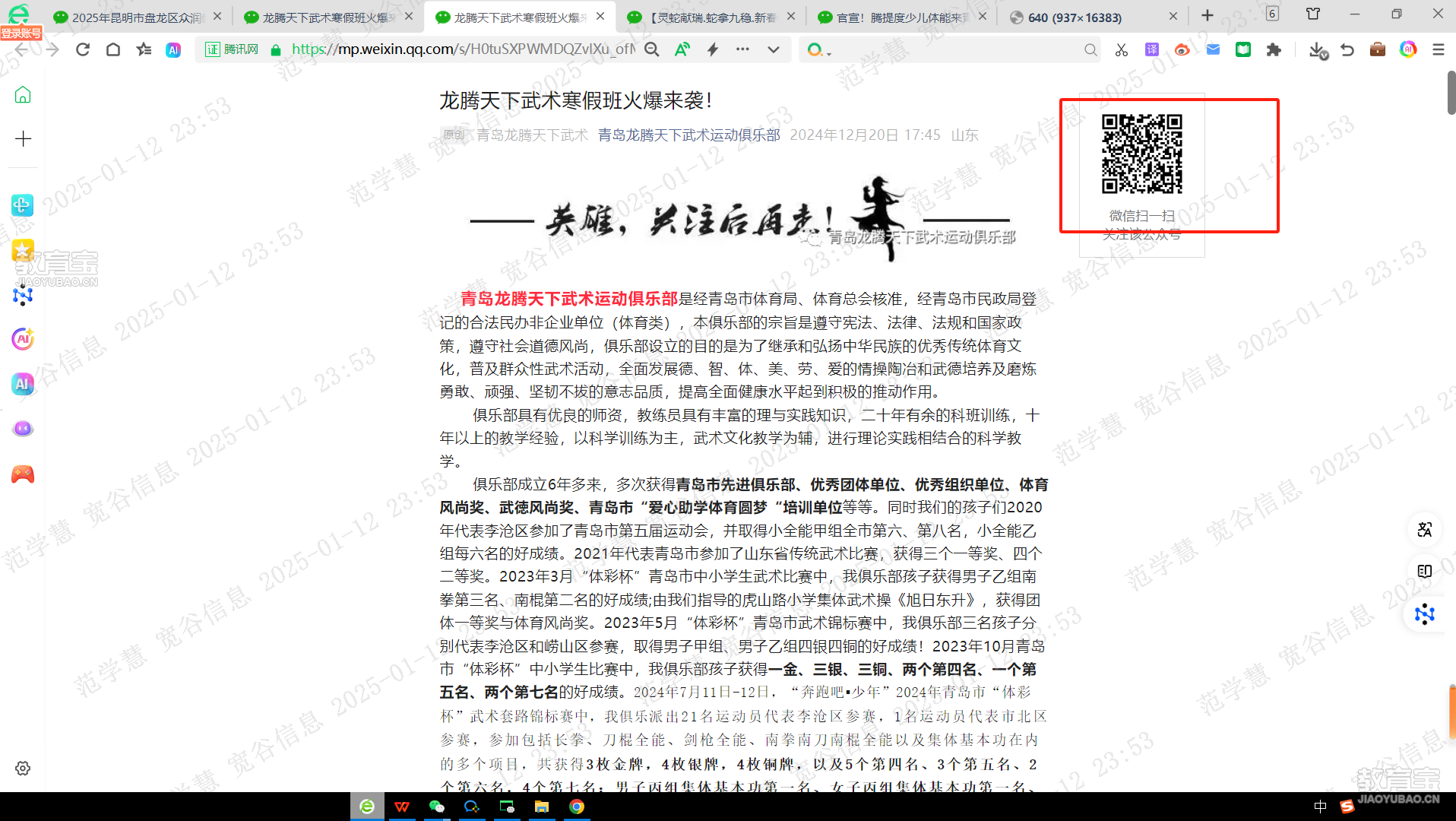Open the AI assistant icon beside favorites

173,49
